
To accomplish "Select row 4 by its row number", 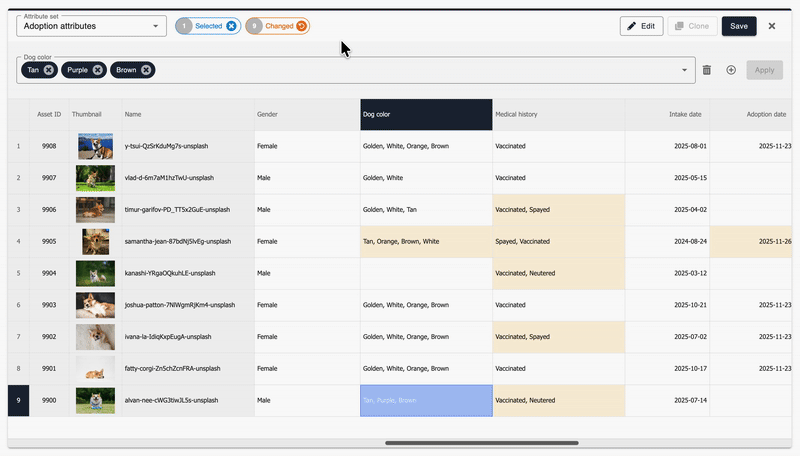I will (x=18, y=241).
